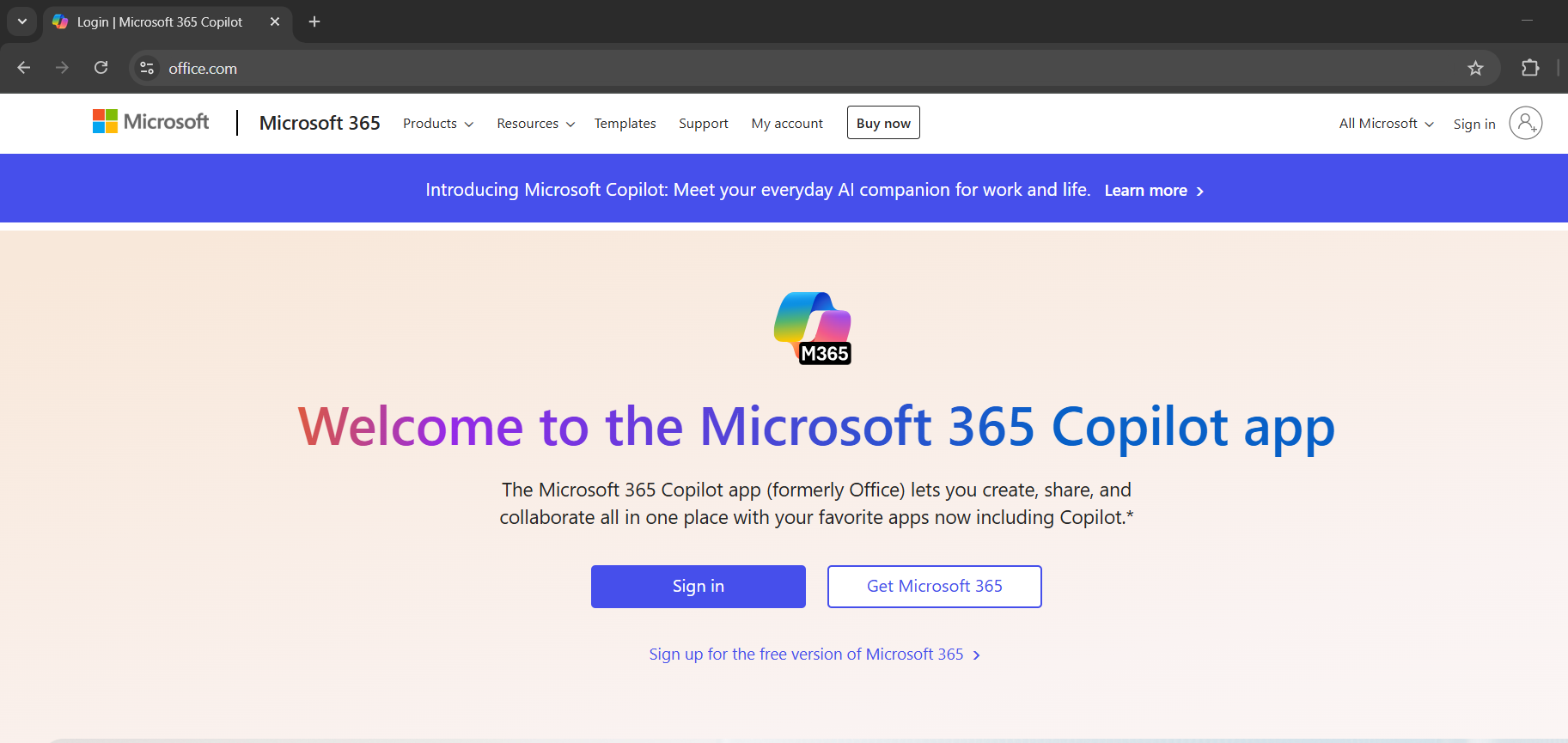Close the Login Microsoft 365 Copilot tab
Viewport: 1568px width, 743px height.
point(275,21)
